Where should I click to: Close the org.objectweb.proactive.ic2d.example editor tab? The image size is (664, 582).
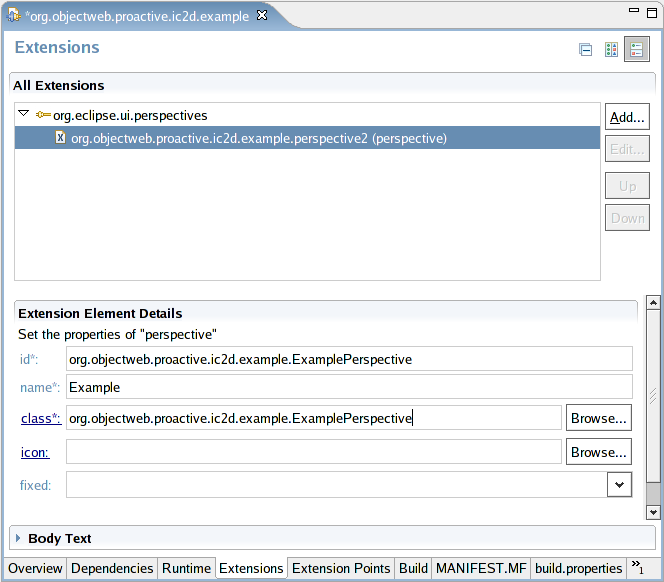[x=262, y=16]
